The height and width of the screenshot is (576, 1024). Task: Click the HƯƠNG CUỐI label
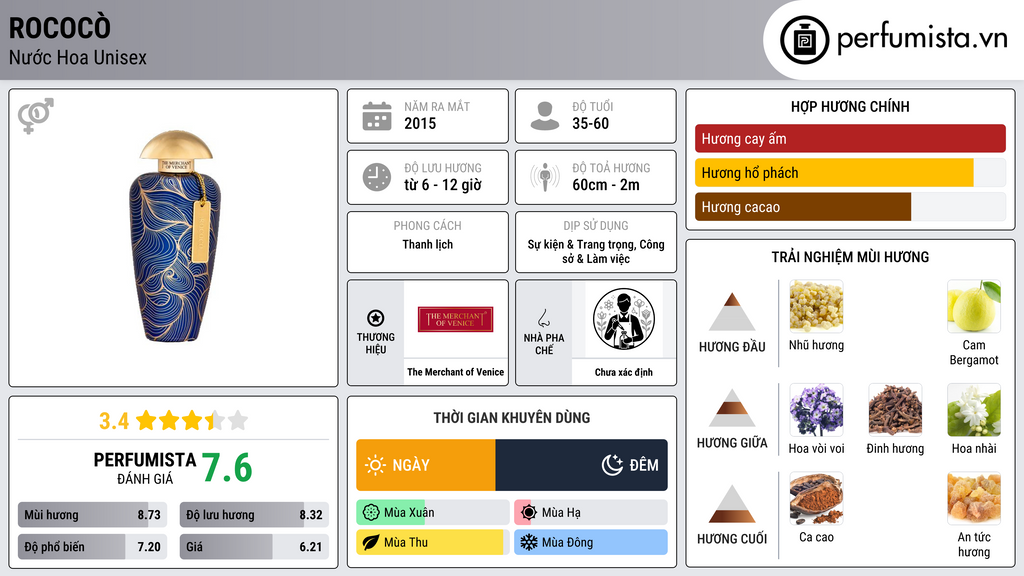(732, 539)
